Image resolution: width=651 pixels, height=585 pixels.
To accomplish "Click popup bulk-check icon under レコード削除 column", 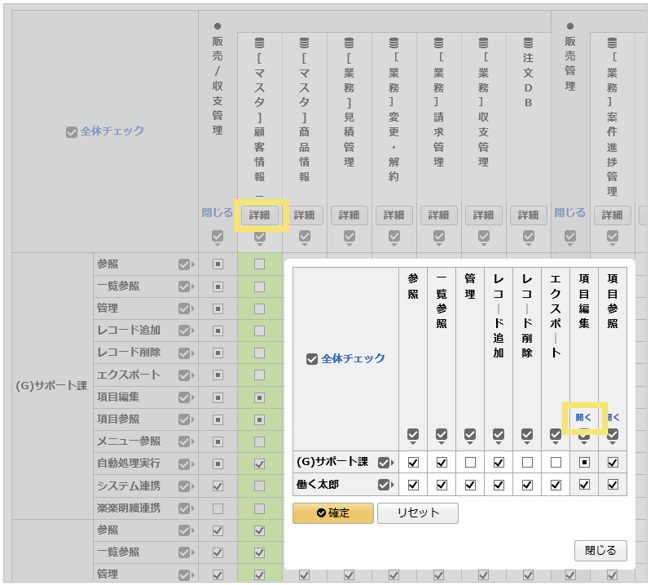I will coord(527,436).
